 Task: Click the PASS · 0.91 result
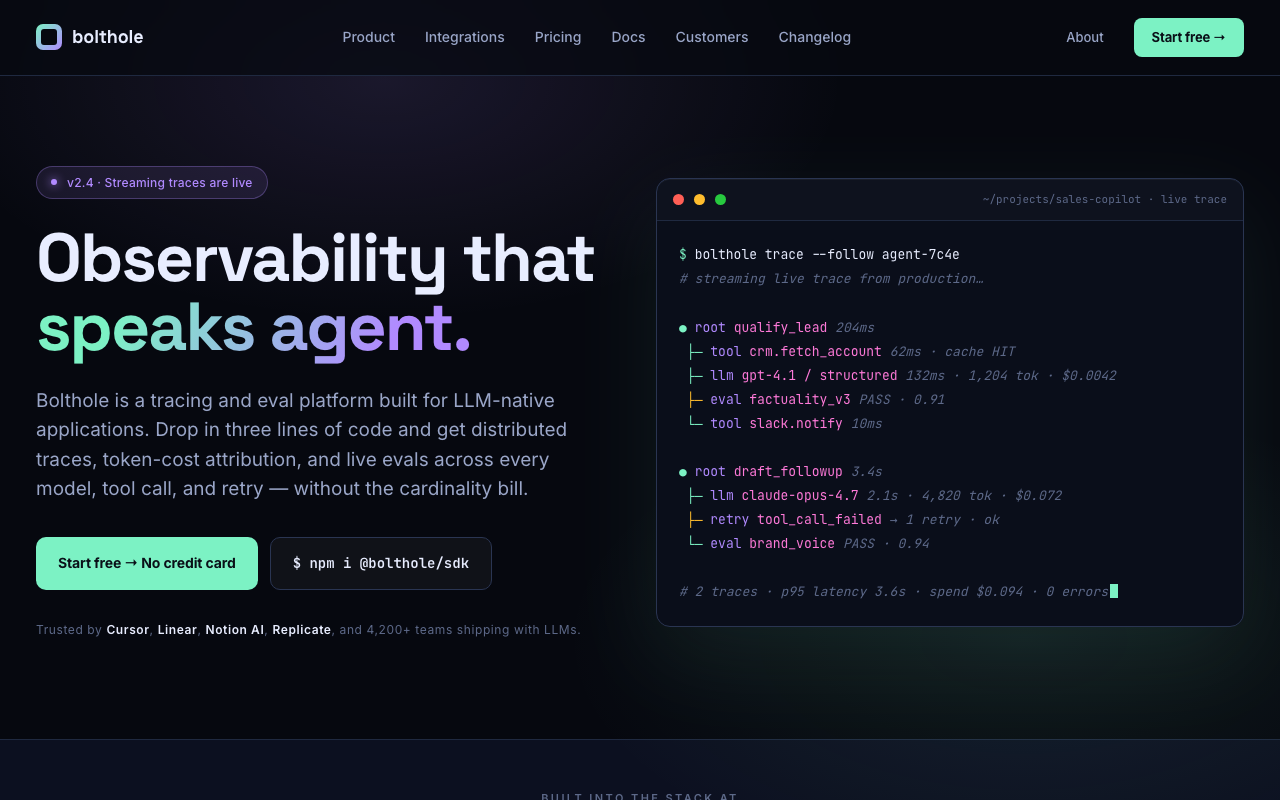[902, 399]
